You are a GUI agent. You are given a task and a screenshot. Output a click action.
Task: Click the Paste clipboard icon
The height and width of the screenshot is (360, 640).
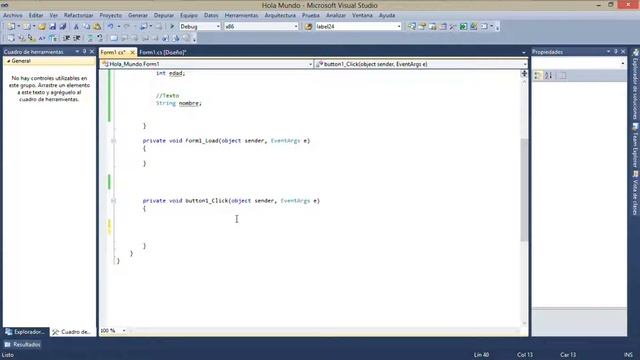(97, 27)
